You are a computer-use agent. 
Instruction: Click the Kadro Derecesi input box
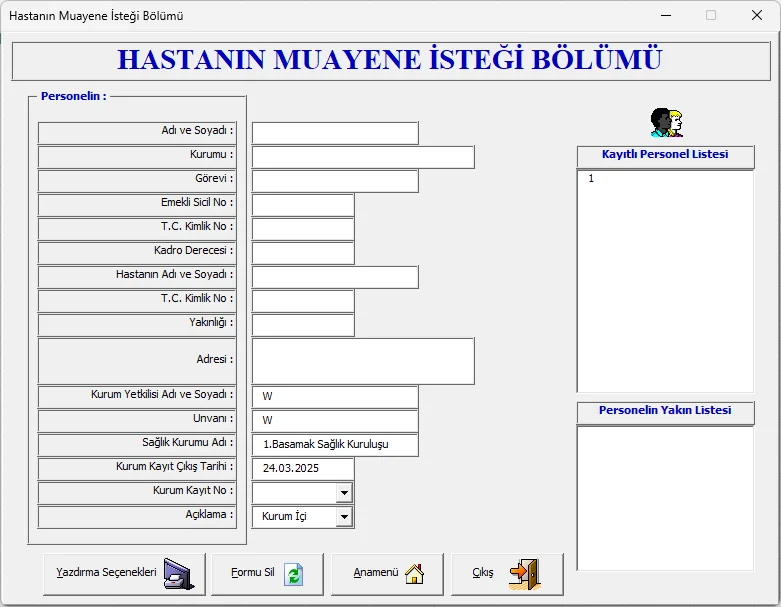click(x=302, y=253)
